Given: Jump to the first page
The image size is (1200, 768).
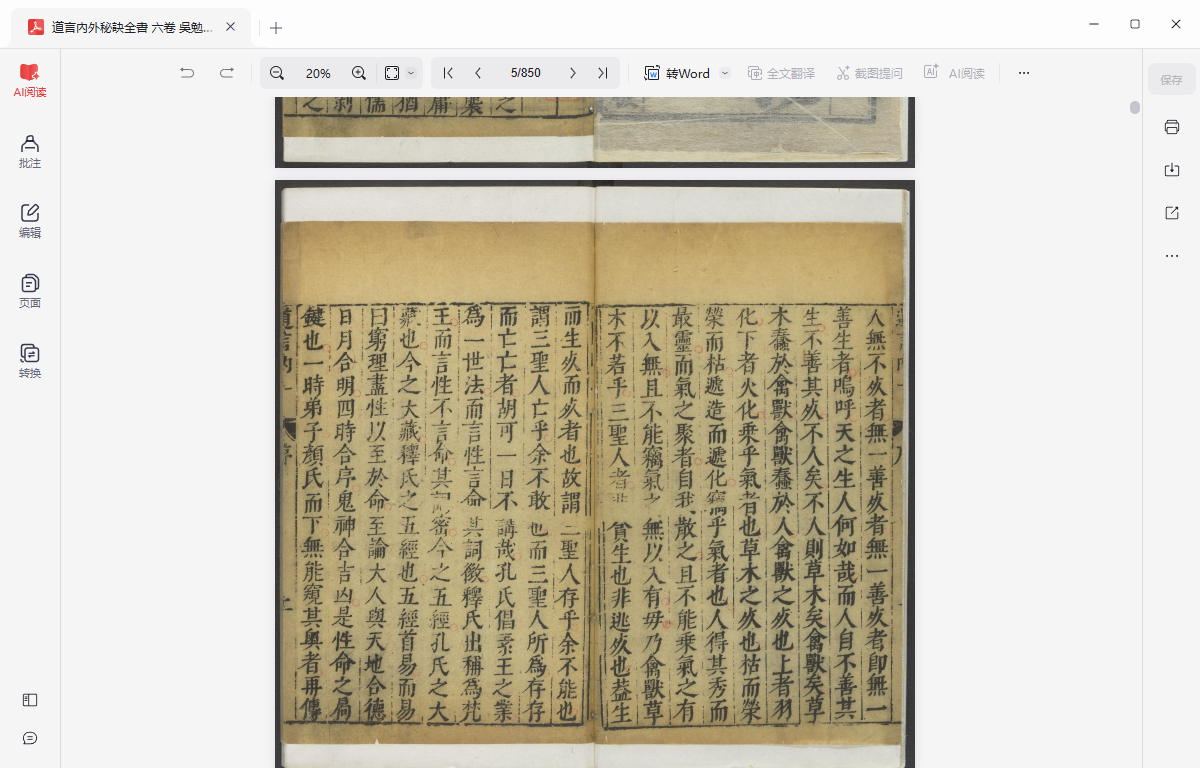Looking at the screenshot, I should pos(448,73).
